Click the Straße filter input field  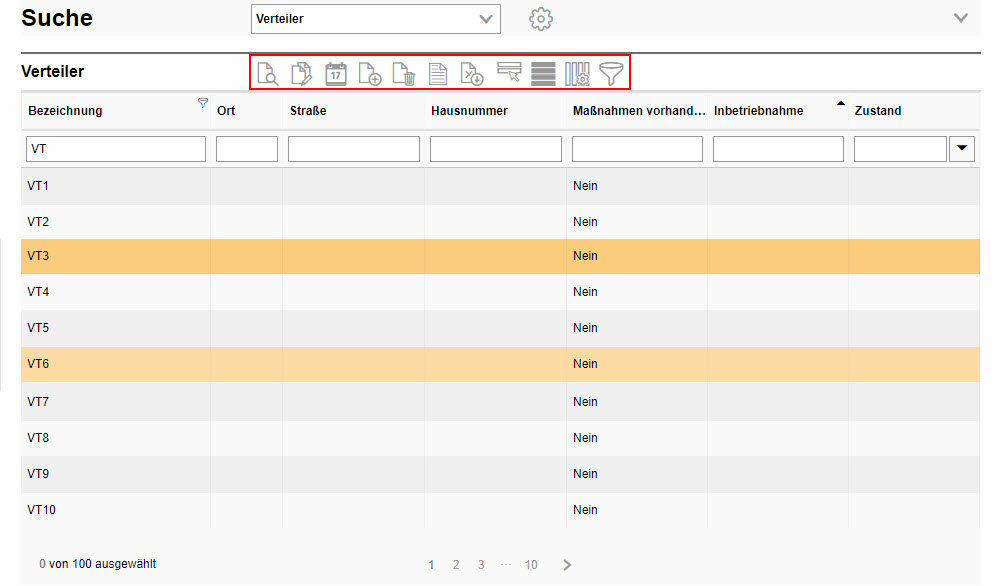click(x=354, y=149)
